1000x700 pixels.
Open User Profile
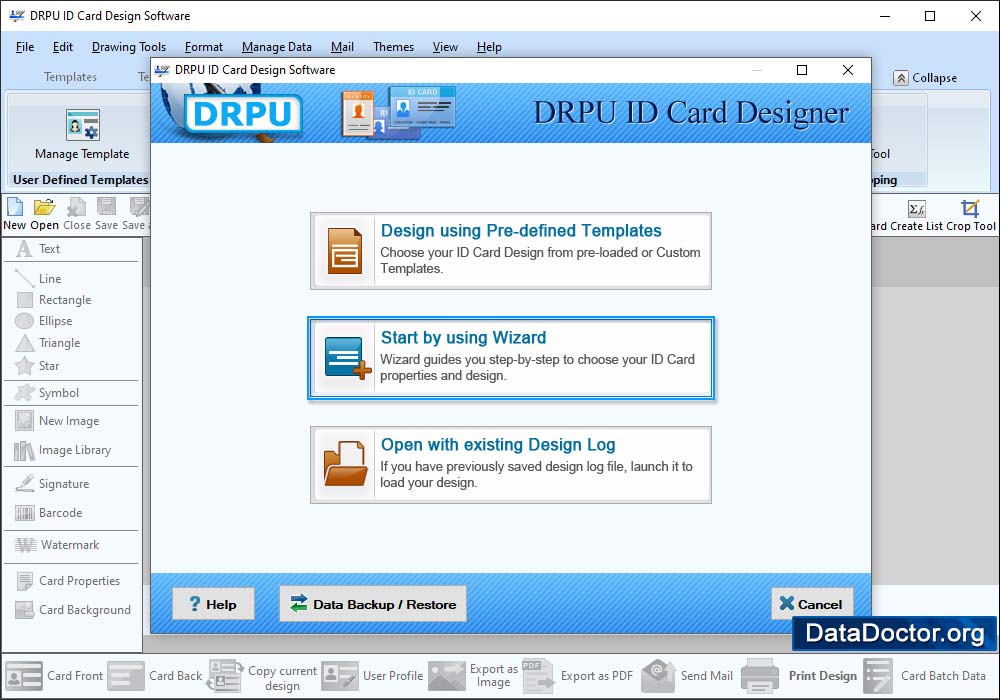372,676
